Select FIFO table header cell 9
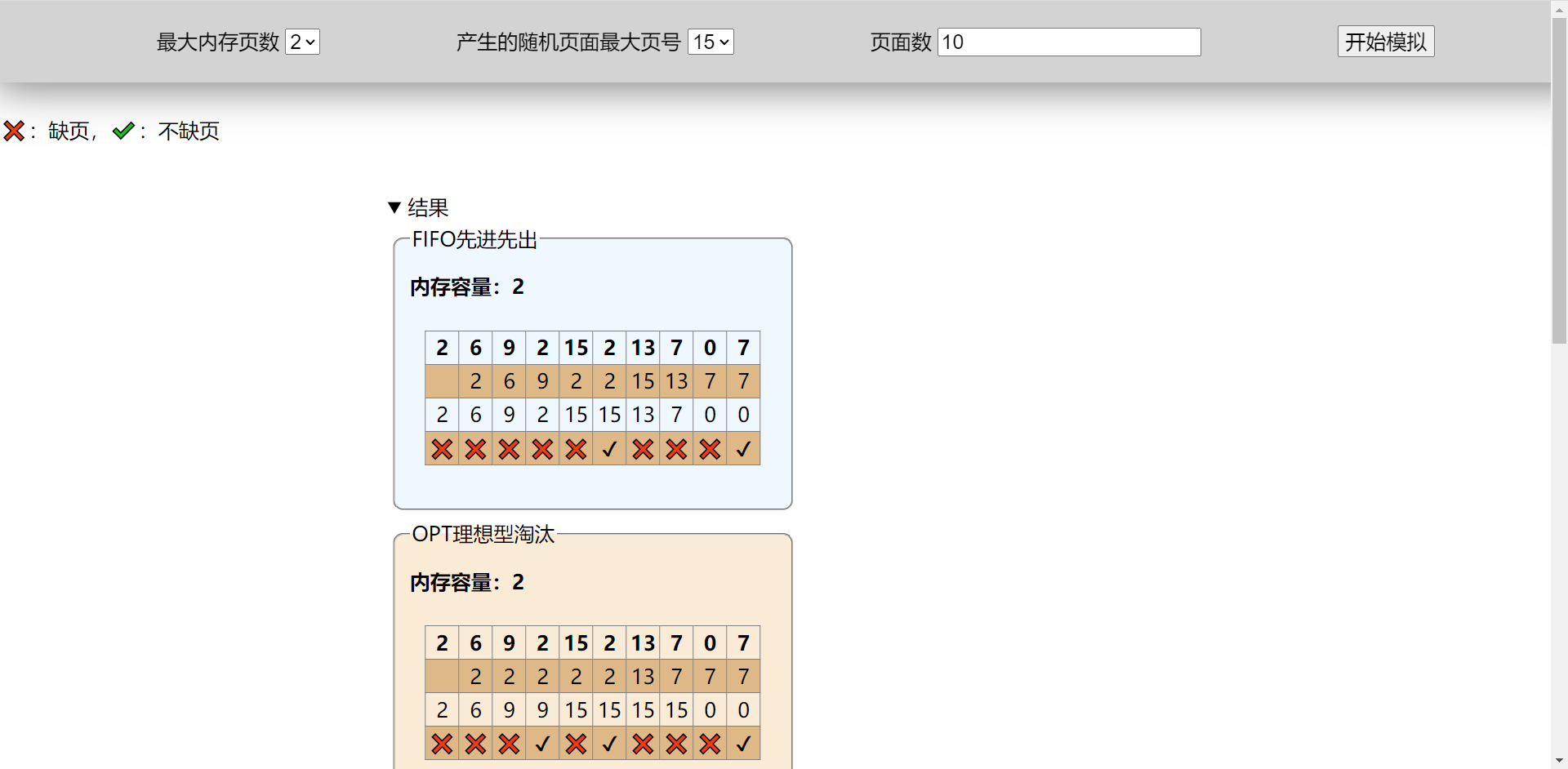 [509, 348]
